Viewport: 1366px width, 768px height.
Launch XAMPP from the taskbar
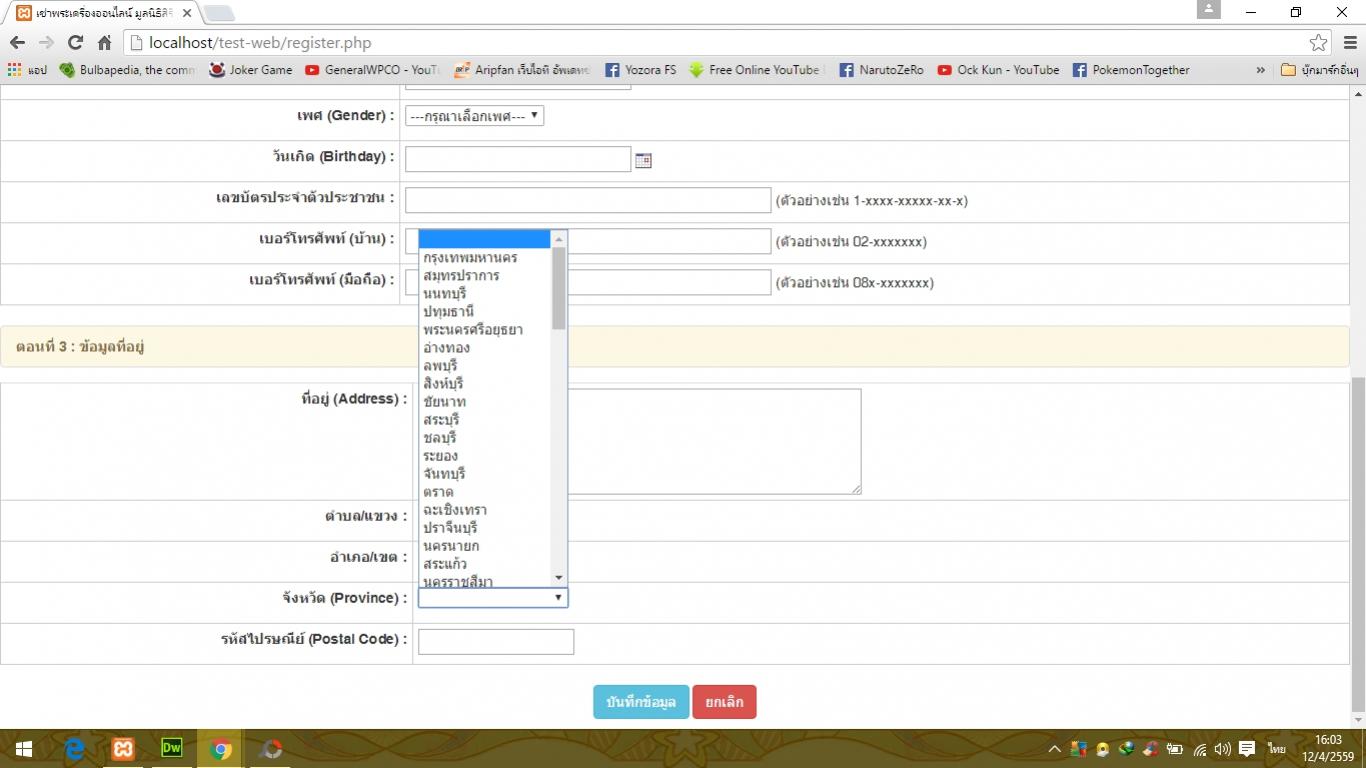click(123, 749)
